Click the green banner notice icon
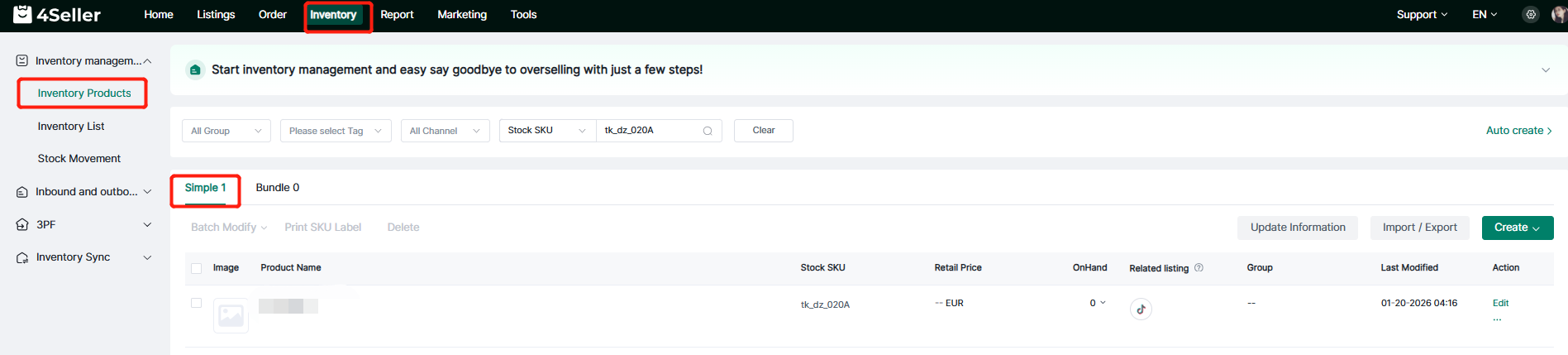The image size is (1568, 355). point(195,70)
